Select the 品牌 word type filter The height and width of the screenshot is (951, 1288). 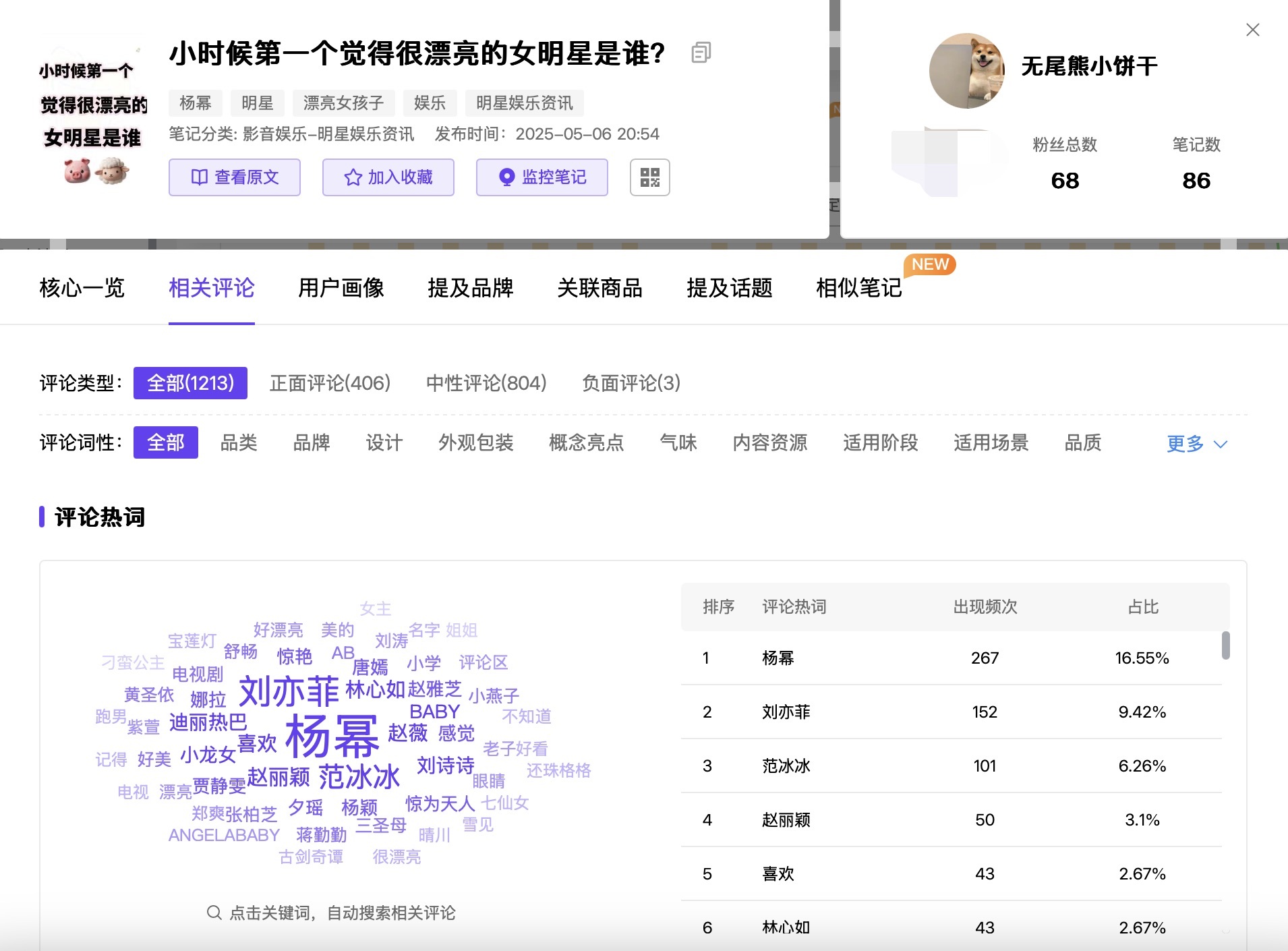(x=311, y=443)
